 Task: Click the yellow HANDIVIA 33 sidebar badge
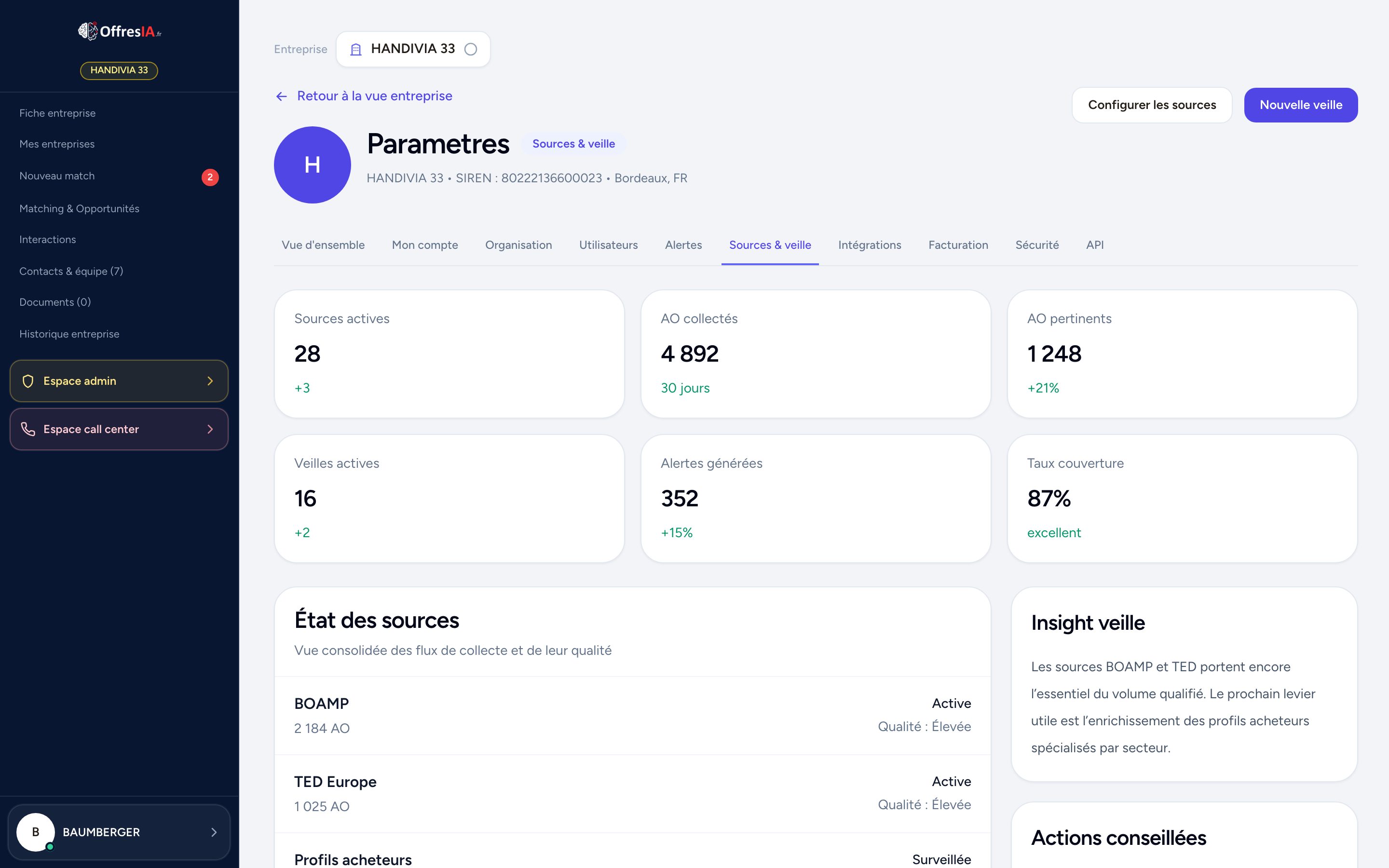coord(119,70)
